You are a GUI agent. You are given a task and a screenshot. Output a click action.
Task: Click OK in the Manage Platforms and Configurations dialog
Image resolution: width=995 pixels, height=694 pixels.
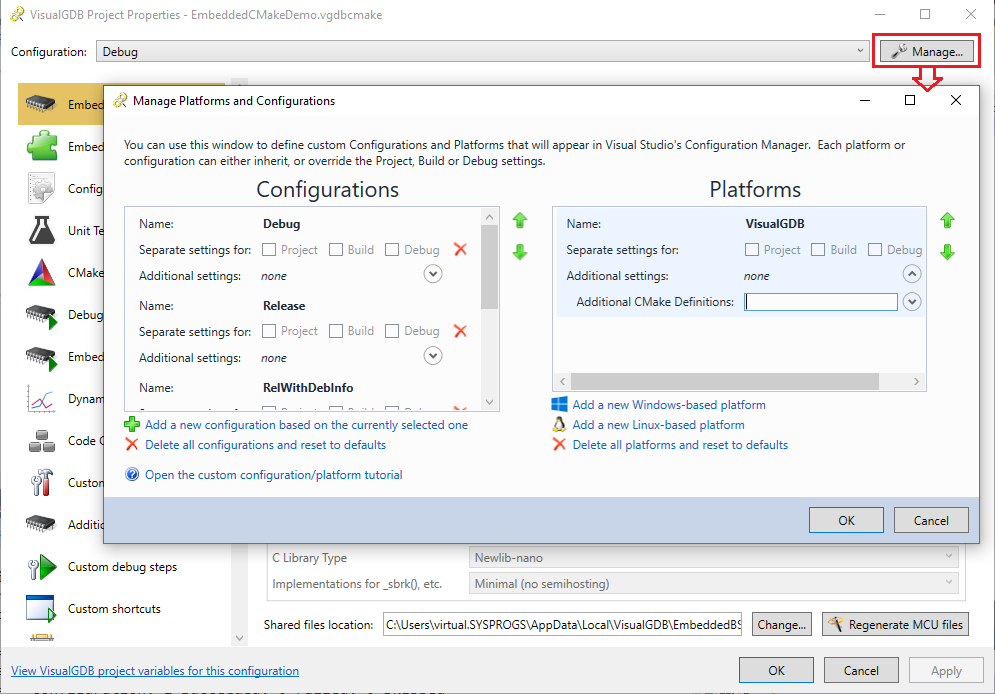pos(846,520)
